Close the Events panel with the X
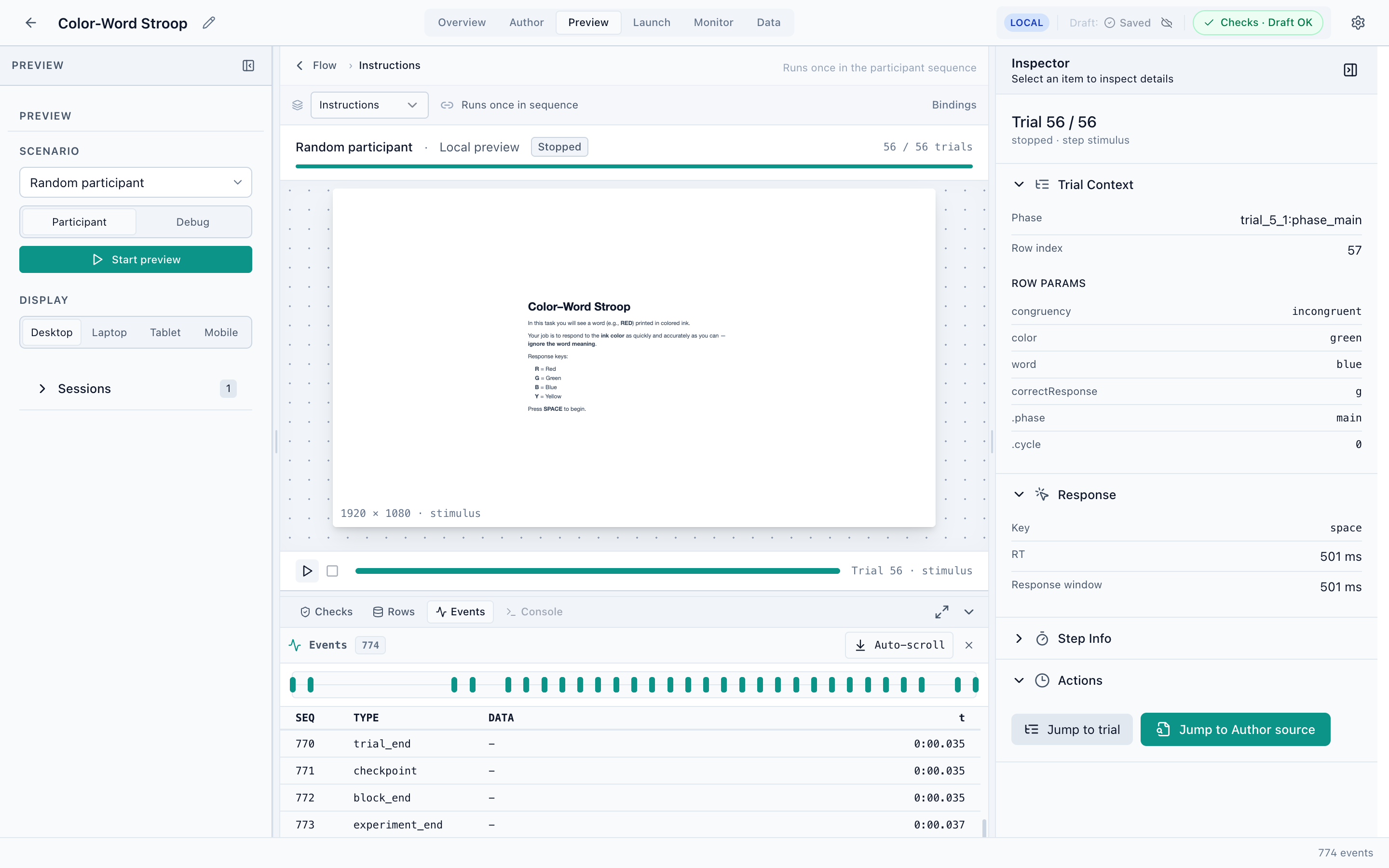Screen dimensions: 1389x868 (x=969, y=645)
